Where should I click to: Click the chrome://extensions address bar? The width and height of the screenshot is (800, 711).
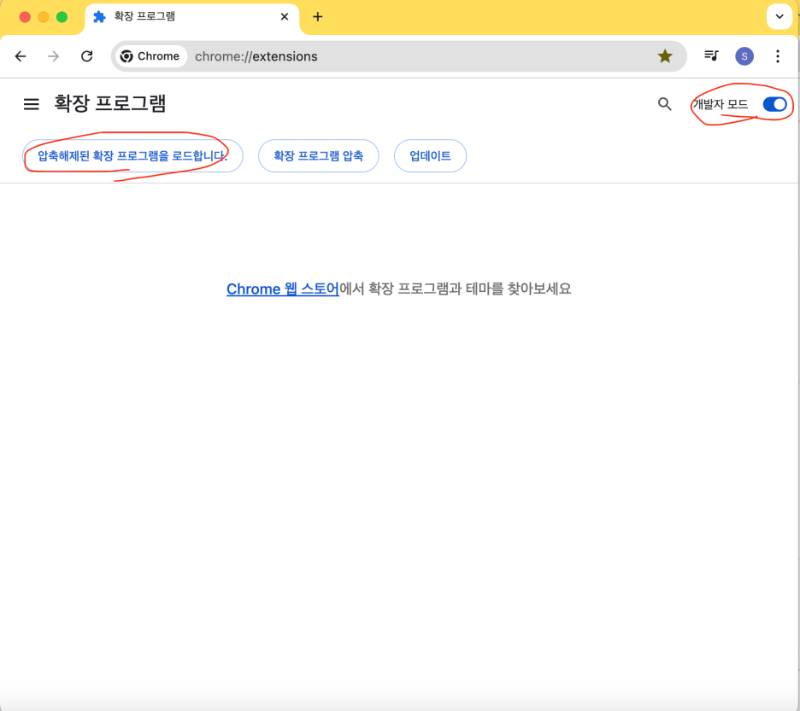[x=400, y=56]
